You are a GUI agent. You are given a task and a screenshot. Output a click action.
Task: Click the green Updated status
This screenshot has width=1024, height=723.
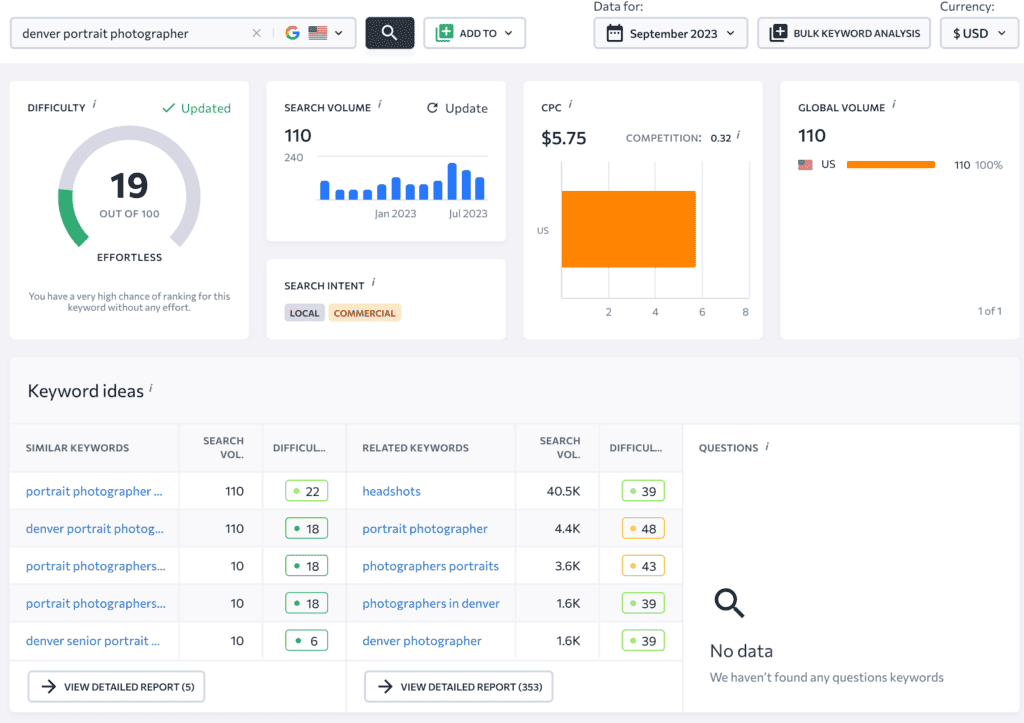(197, 108)
